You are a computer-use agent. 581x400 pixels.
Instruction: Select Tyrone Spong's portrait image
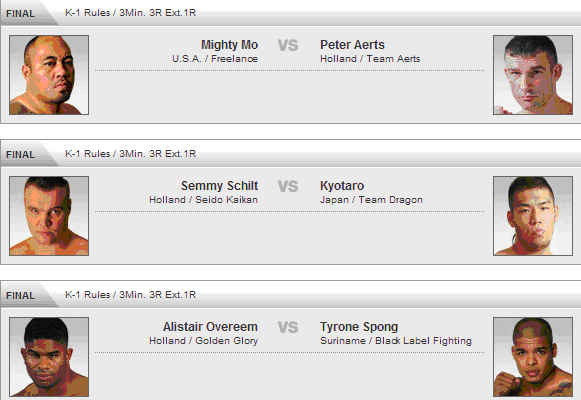[533, 357]
